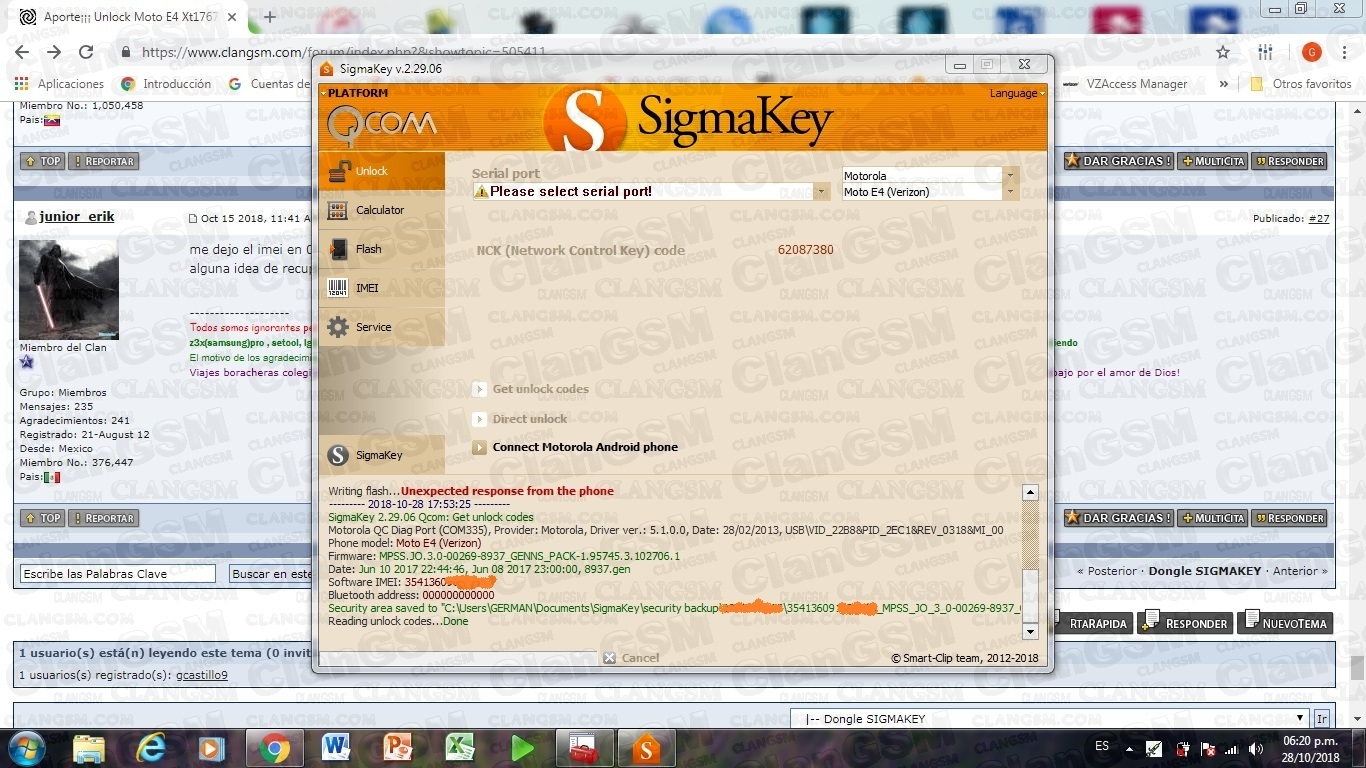The image size is (1366, 768).
Task: Click the upper MULTICITA button in the forum
Action: point(1212,161)
